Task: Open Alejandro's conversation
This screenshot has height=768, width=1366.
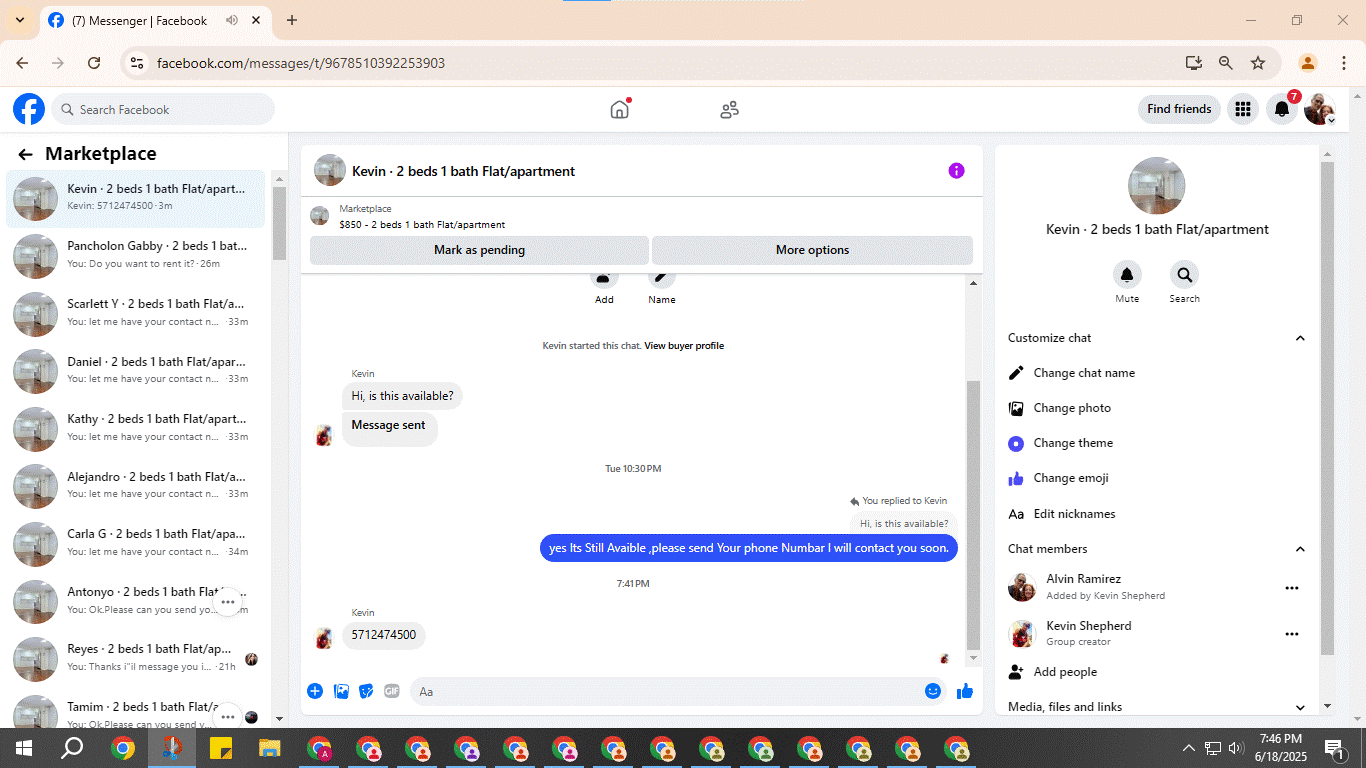Action: pyautogui.click(x=136, y=487)
